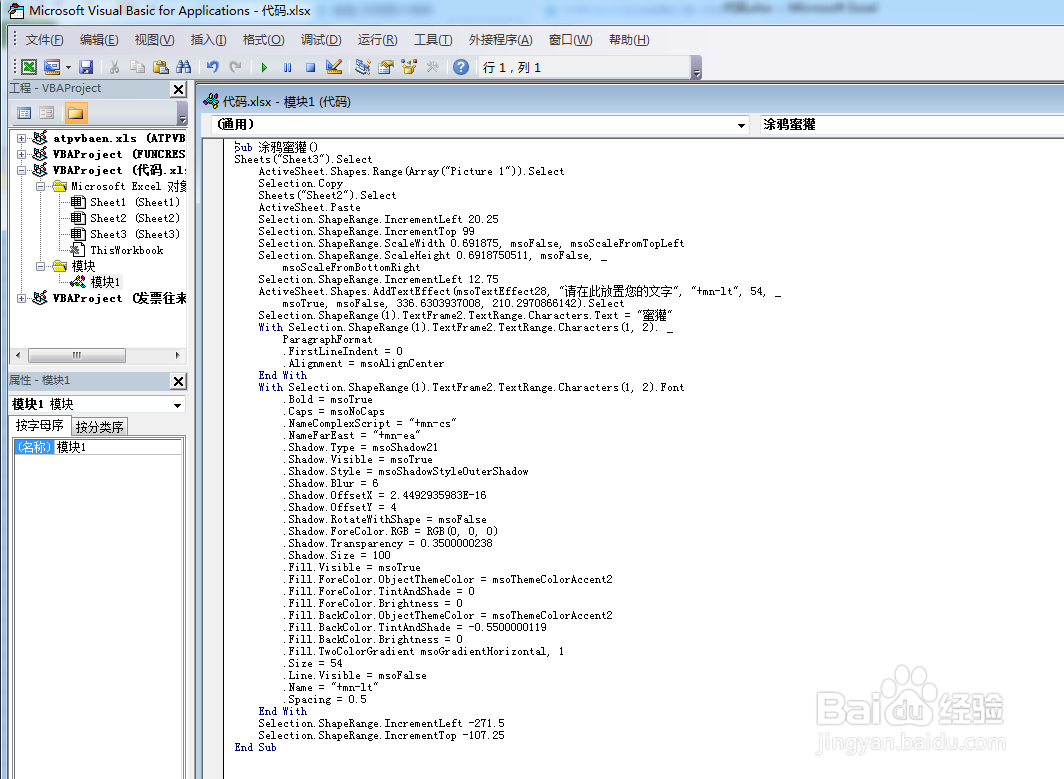
Task: Open the Insert UserForm dropdown arrow
Action: [69, 67]
